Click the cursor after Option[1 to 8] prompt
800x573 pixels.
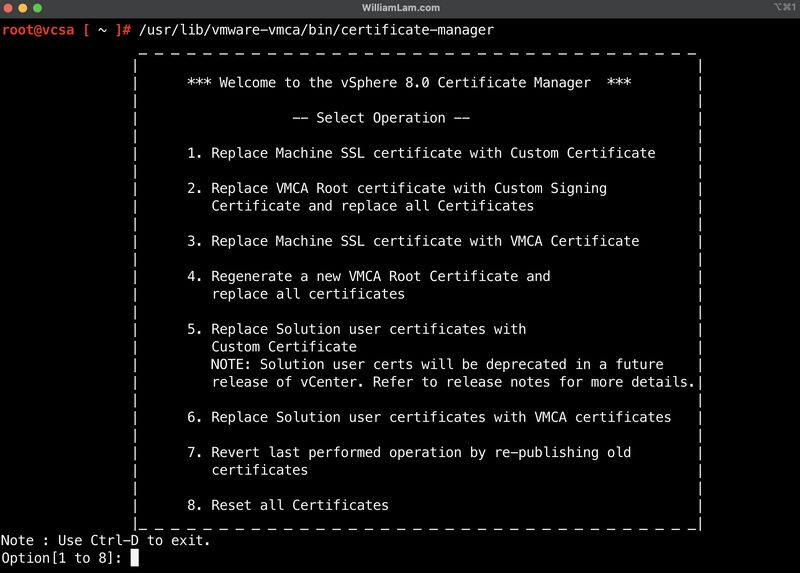(x=134, y=558)
